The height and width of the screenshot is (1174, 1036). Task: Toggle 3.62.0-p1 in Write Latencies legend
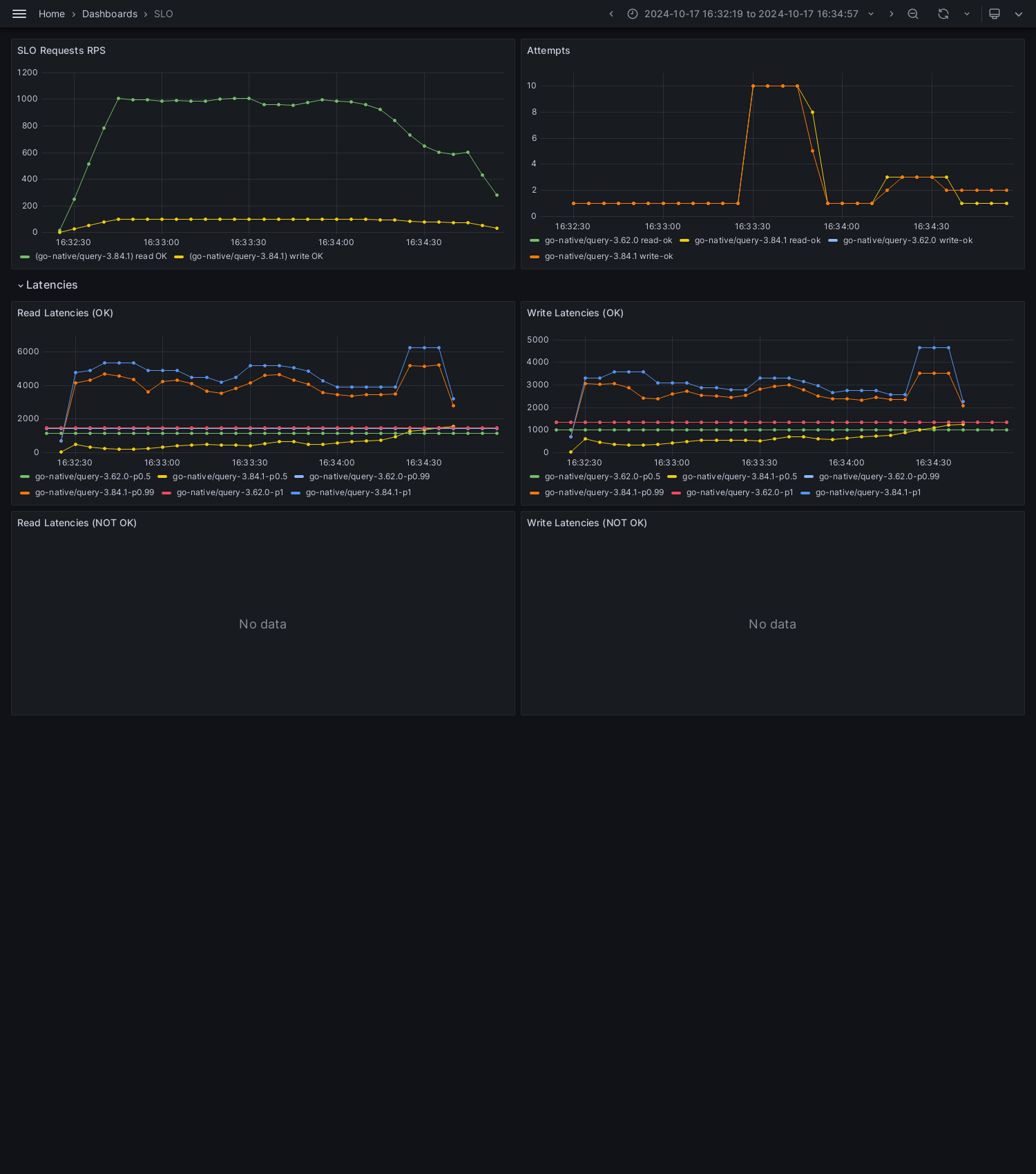click(x=740, y=492)
